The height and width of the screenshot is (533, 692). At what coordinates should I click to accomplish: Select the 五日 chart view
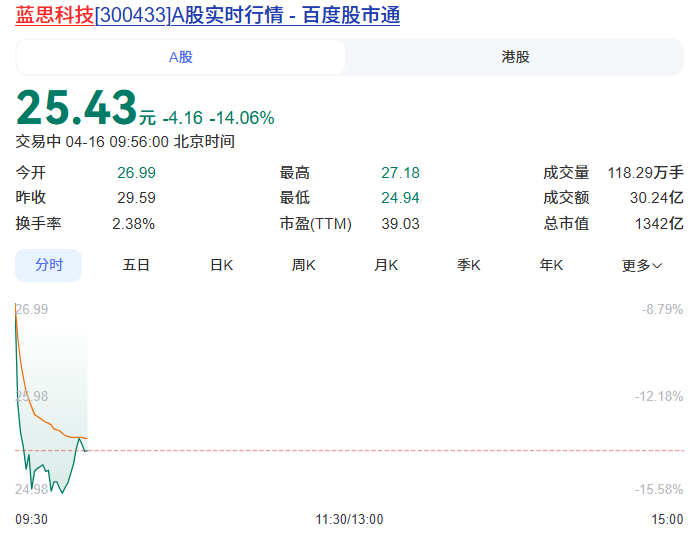pos(136,265)
